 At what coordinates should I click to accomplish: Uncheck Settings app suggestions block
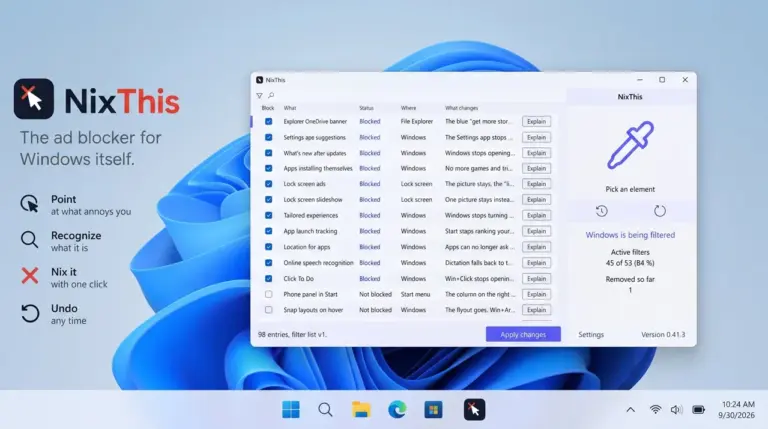tap(268, 138)
